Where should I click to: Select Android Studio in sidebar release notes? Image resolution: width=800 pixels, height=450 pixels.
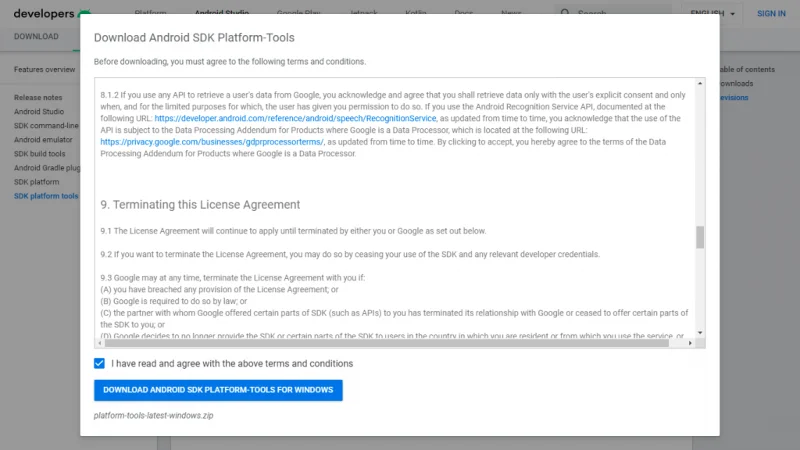(x=39, y=112)
